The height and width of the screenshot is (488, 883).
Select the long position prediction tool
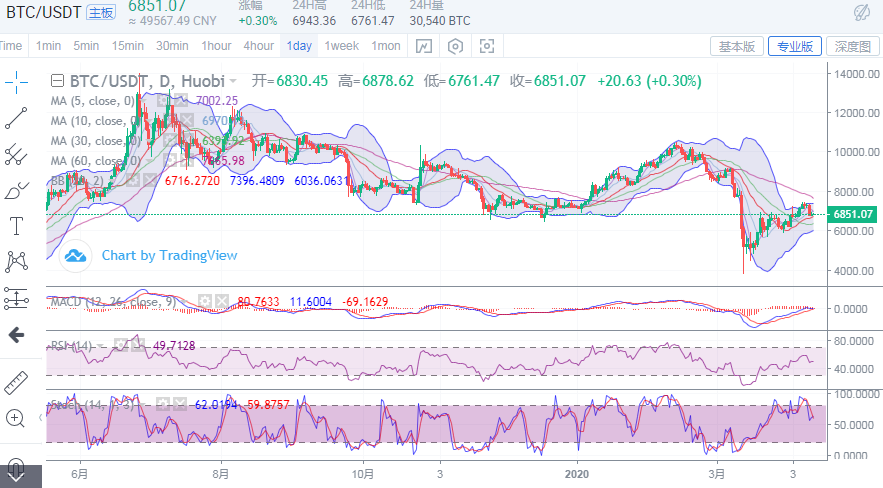click(16, 298)
